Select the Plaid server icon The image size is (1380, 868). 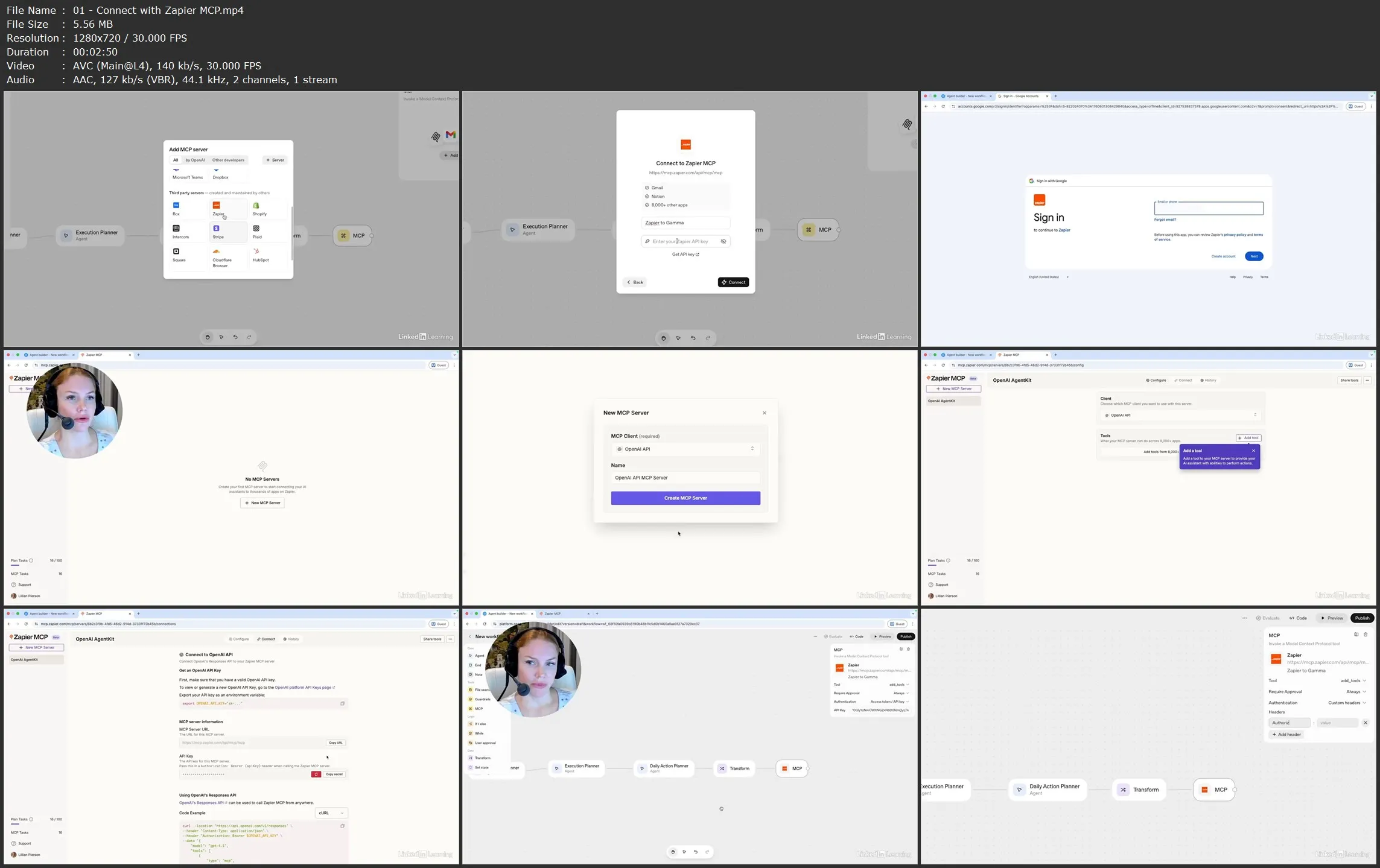point(256,229)
